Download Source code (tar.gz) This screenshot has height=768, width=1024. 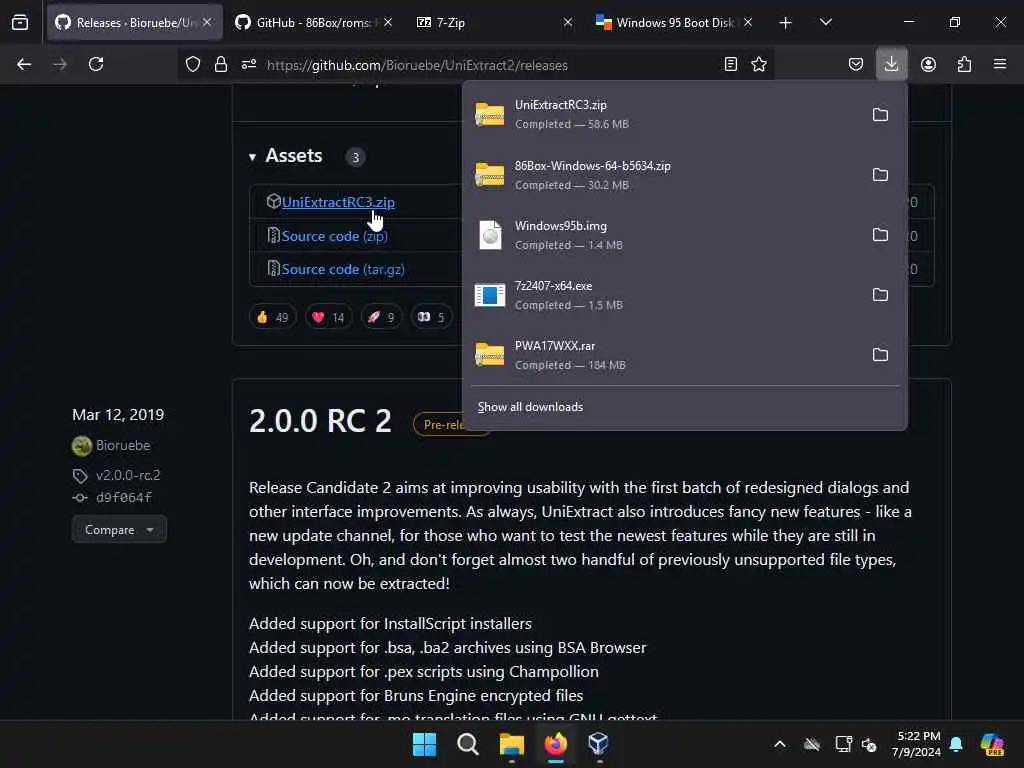point(343,269)
